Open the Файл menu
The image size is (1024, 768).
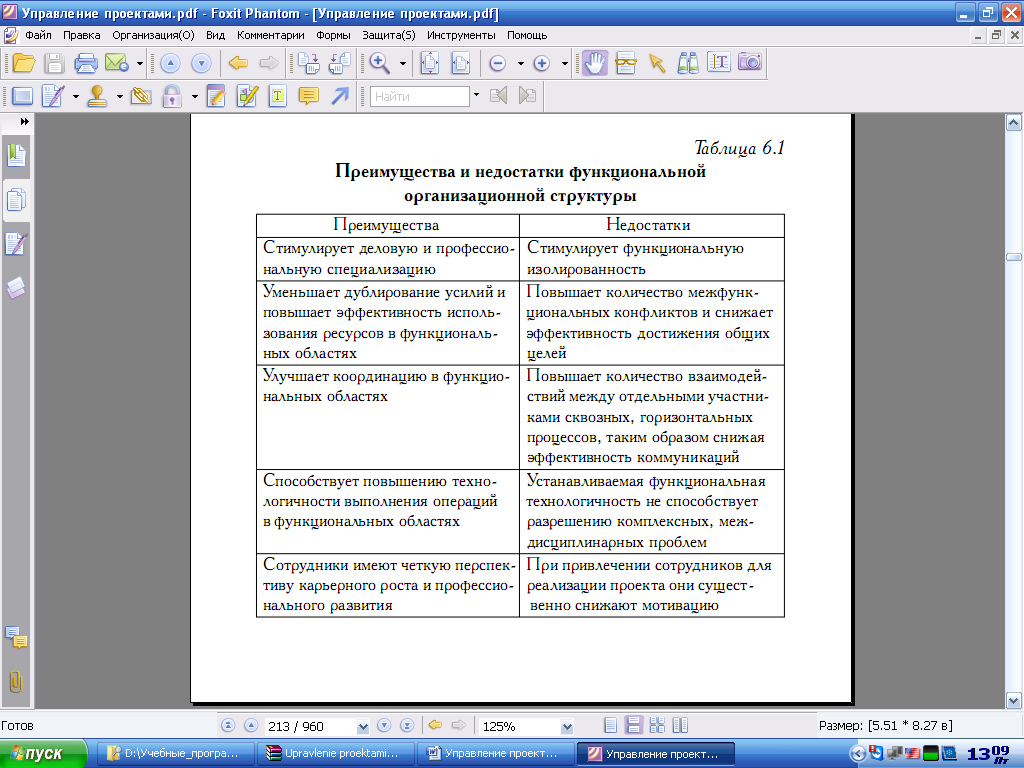(x=39, y=35)
